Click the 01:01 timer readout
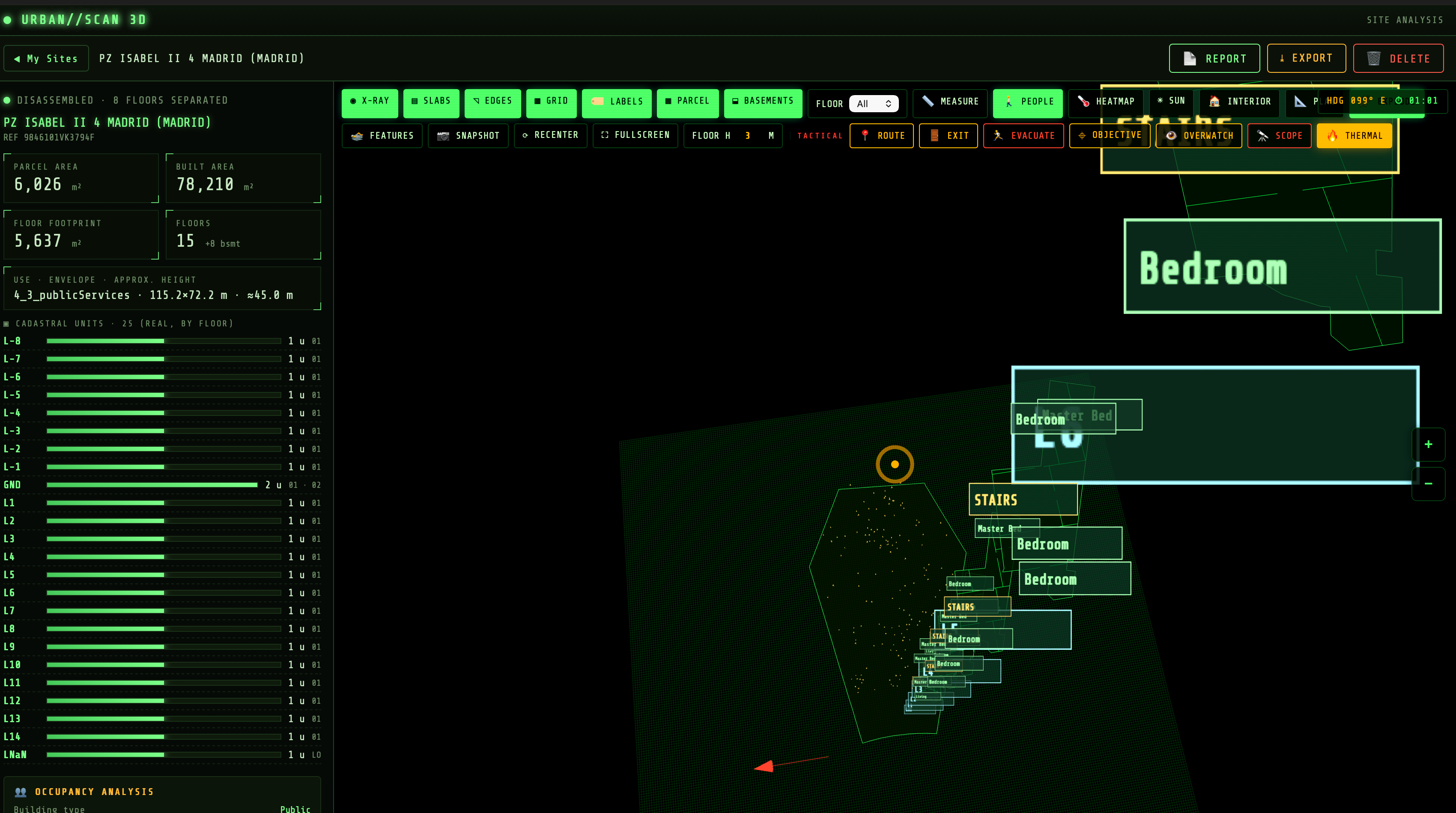The width and height of the screenshot is (1456, 813). point(1417,101)
